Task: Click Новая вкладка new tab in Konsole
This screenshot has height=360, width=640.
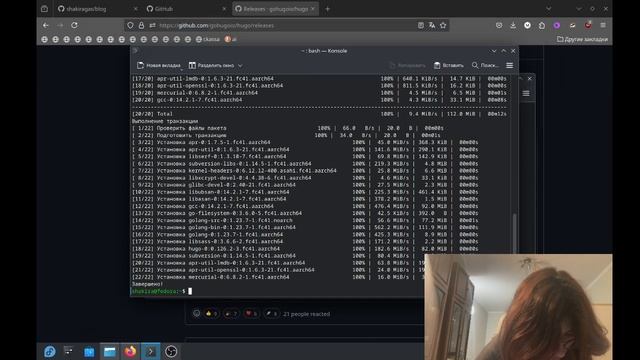Action: pos(159,65)
